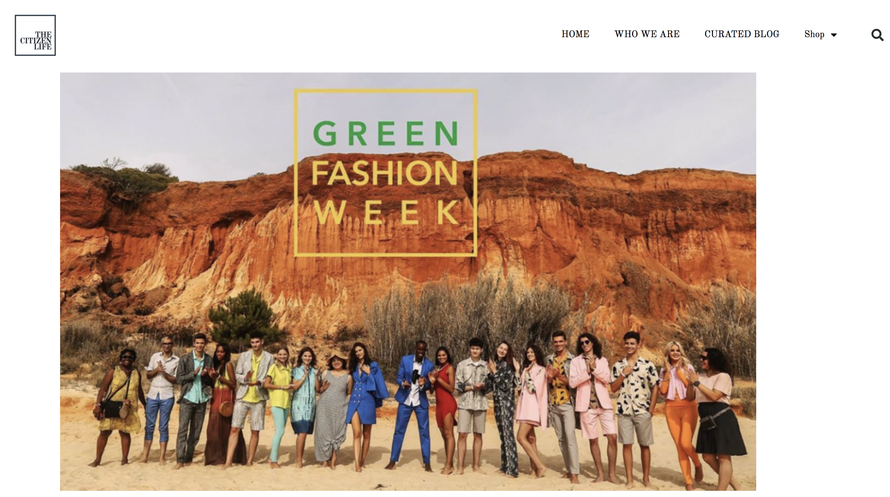This screenshot has height=497, width=890.
Task: Click the man wearing the pink suit
Action: 591,407
